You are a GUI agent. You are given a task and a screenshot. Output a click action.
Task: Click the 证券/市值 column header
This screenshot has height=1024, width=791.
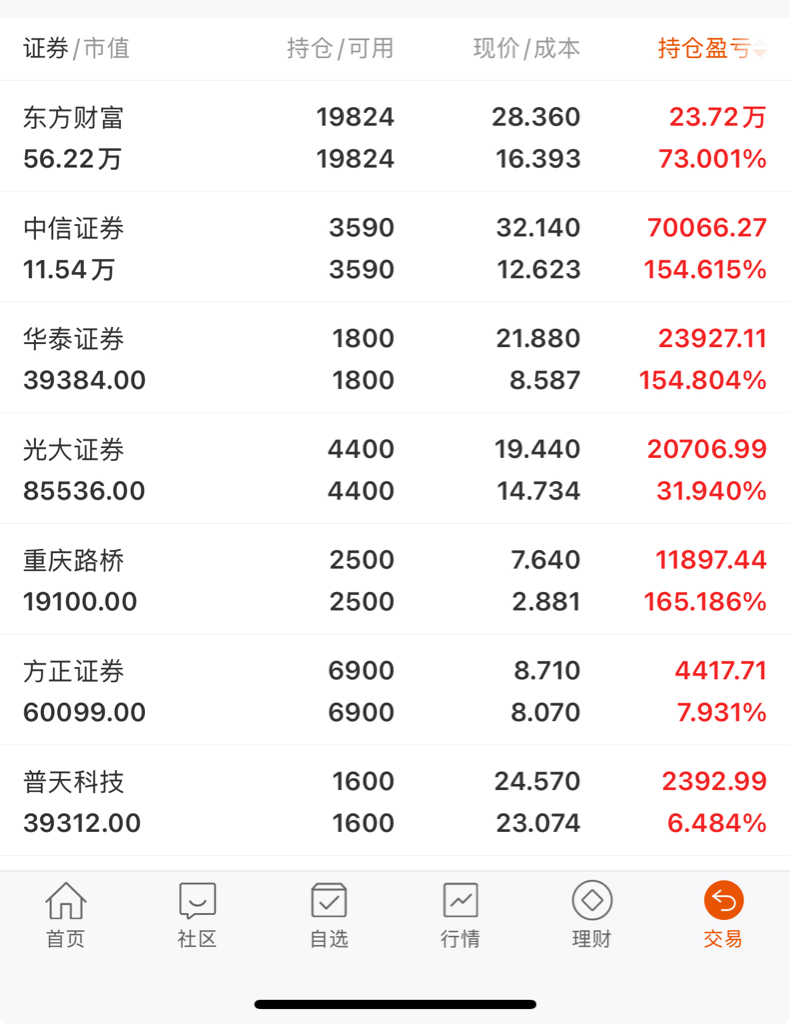[x=76, y=48]
